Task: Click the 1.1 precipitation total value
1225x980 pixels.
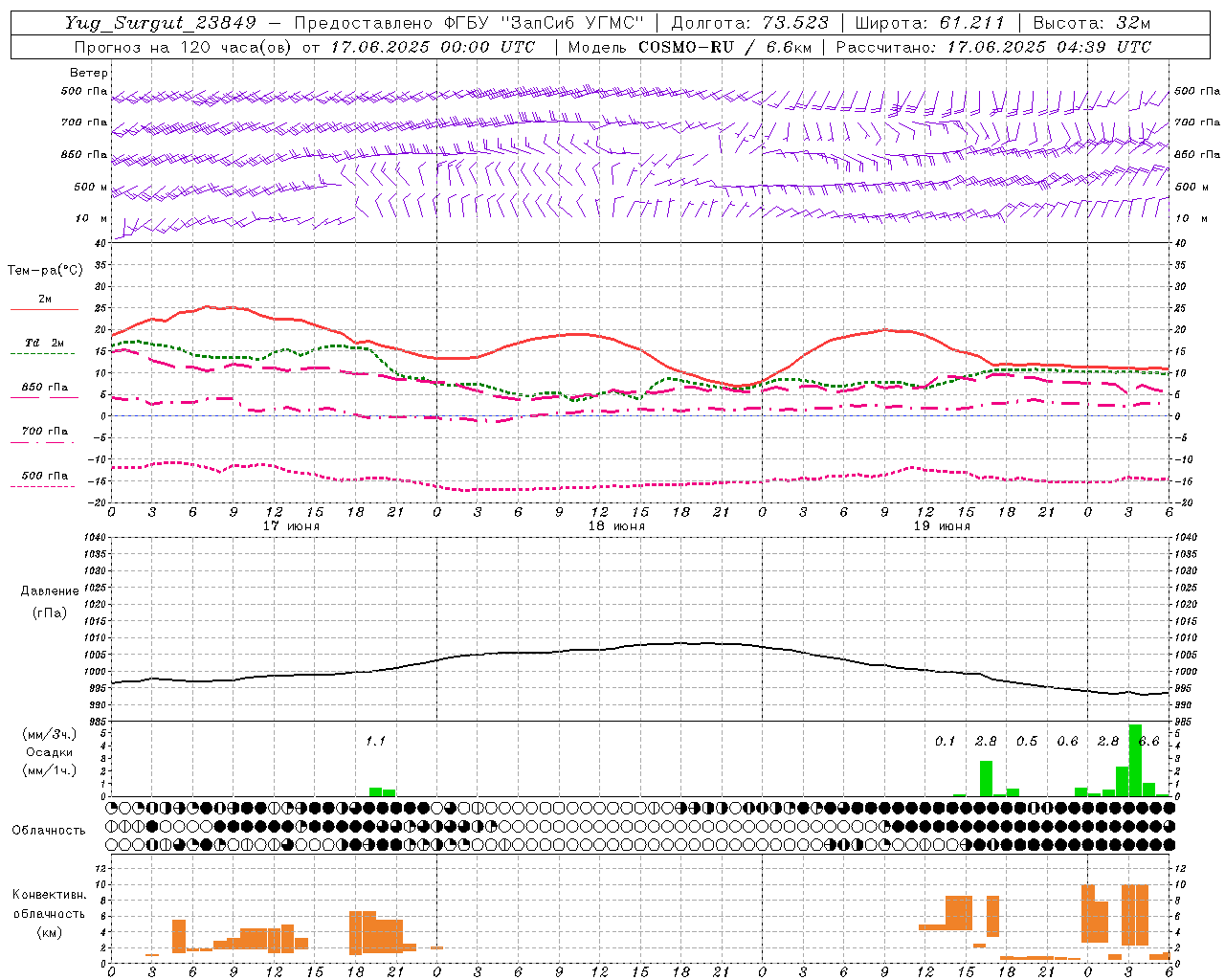Action: [x=375, y=741]
